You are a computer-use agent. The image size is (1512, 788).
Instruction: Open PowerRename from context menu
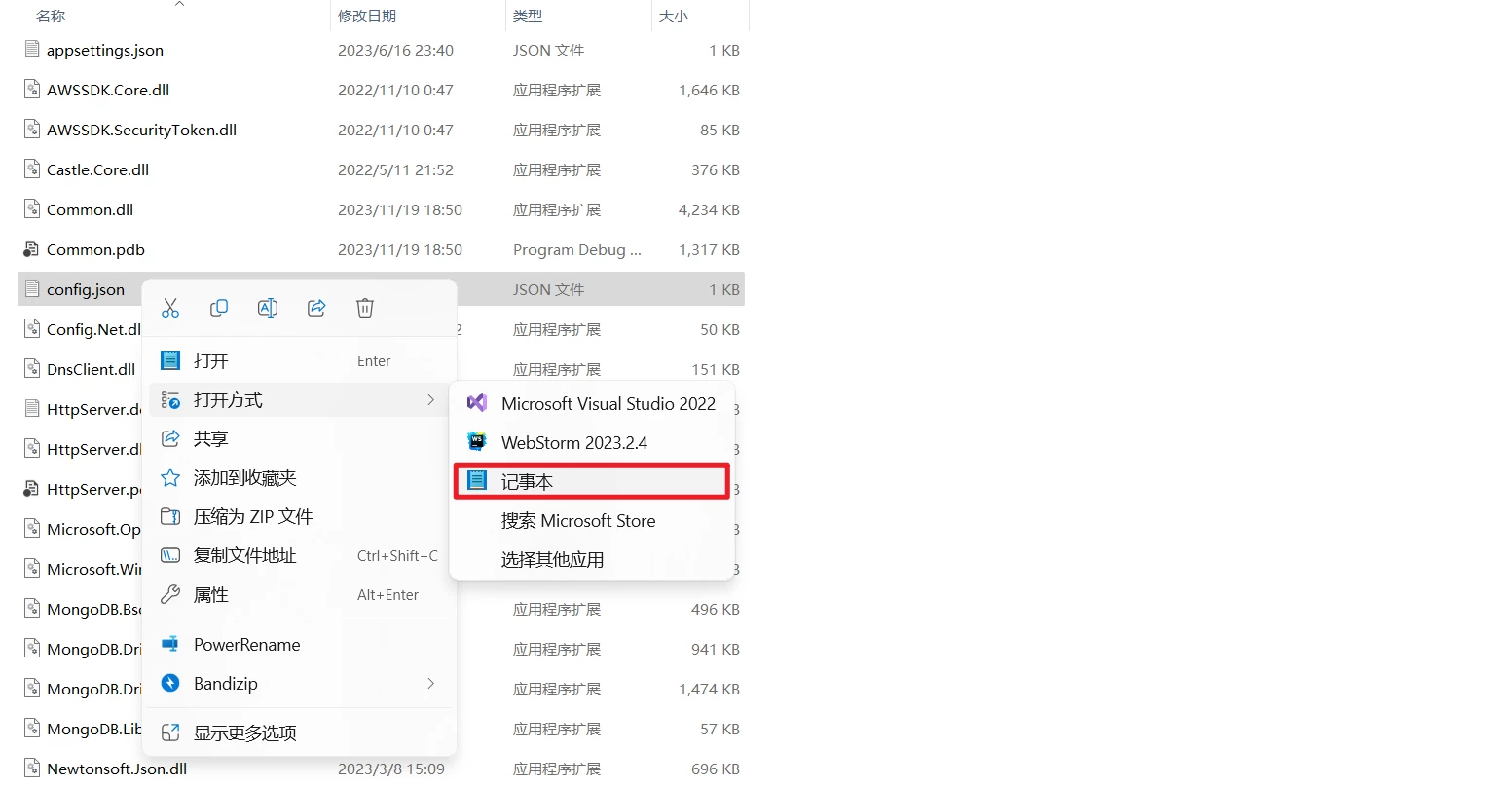point(246,645)
